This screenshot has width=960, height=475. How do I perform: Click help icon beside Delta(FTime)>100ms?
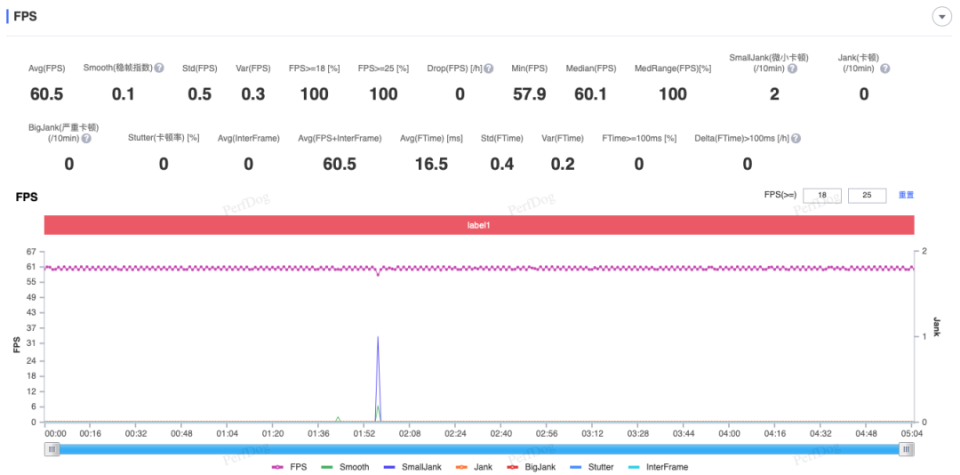[796, 138]
